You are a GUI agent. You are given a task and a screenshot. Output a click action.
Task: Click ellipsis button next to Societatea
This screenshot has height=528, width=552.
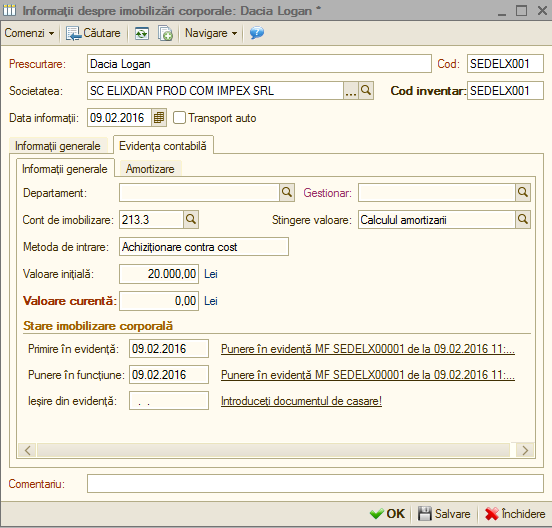tap(351, 91)
